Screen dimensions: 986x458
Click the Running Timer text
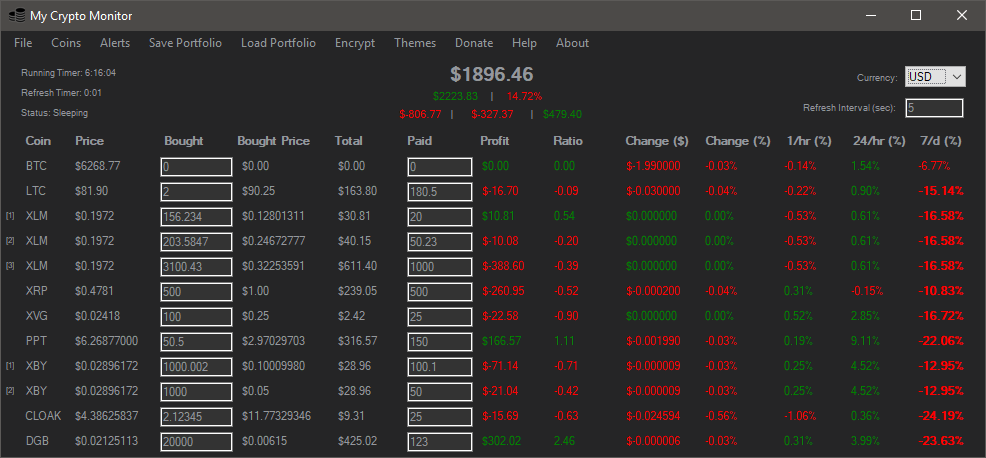69,73
